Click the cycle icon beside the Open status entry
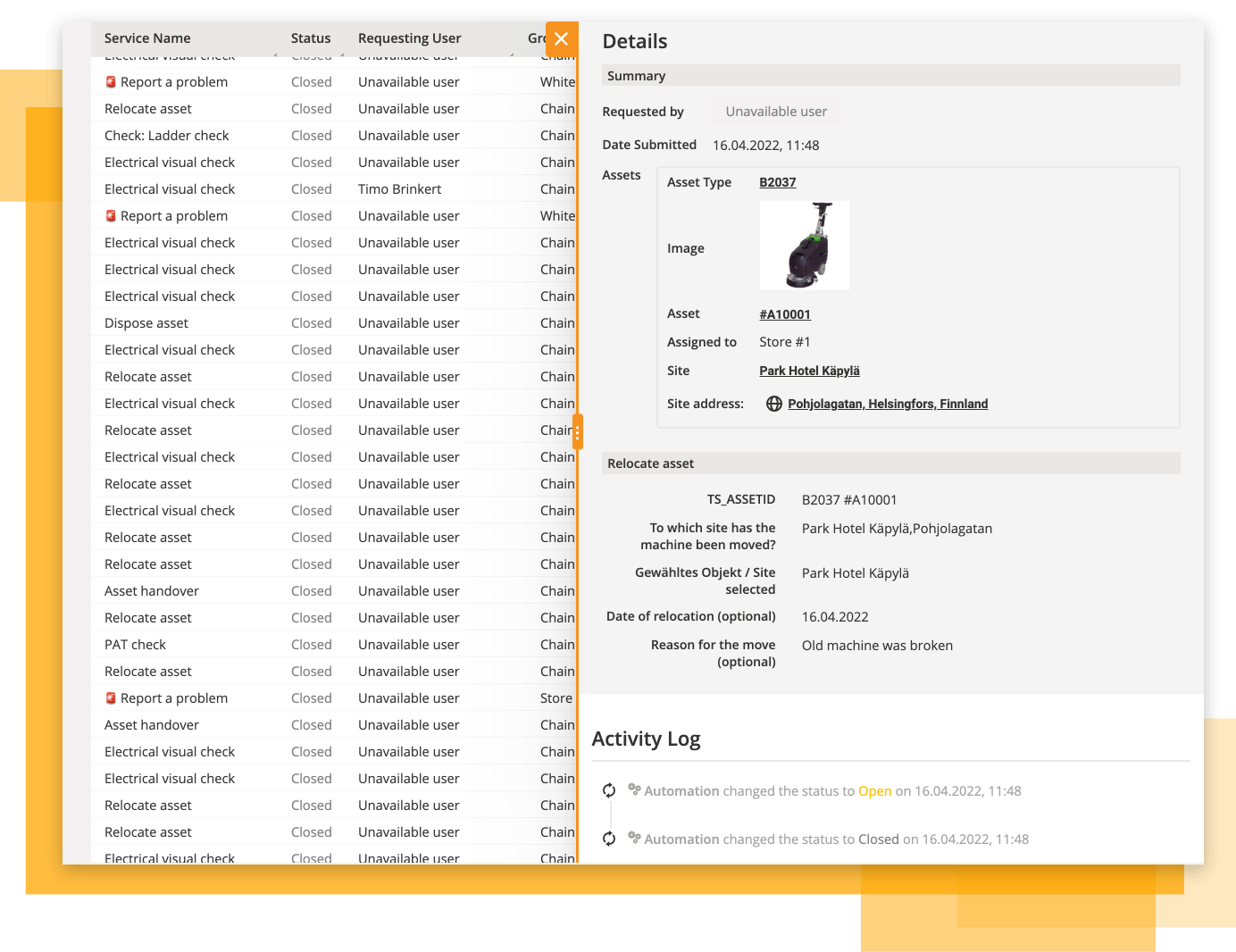The width and height of the screenshot is (1236, 952). pyautogui.click(x=609, y=790)
